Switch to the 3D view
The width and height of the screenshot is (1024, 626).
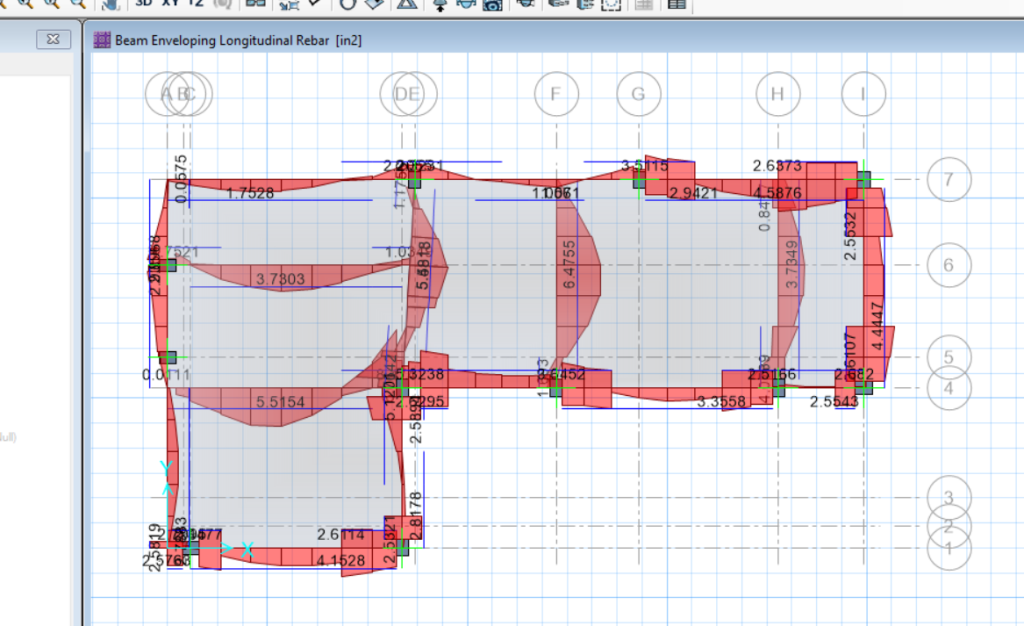point(142,4)
